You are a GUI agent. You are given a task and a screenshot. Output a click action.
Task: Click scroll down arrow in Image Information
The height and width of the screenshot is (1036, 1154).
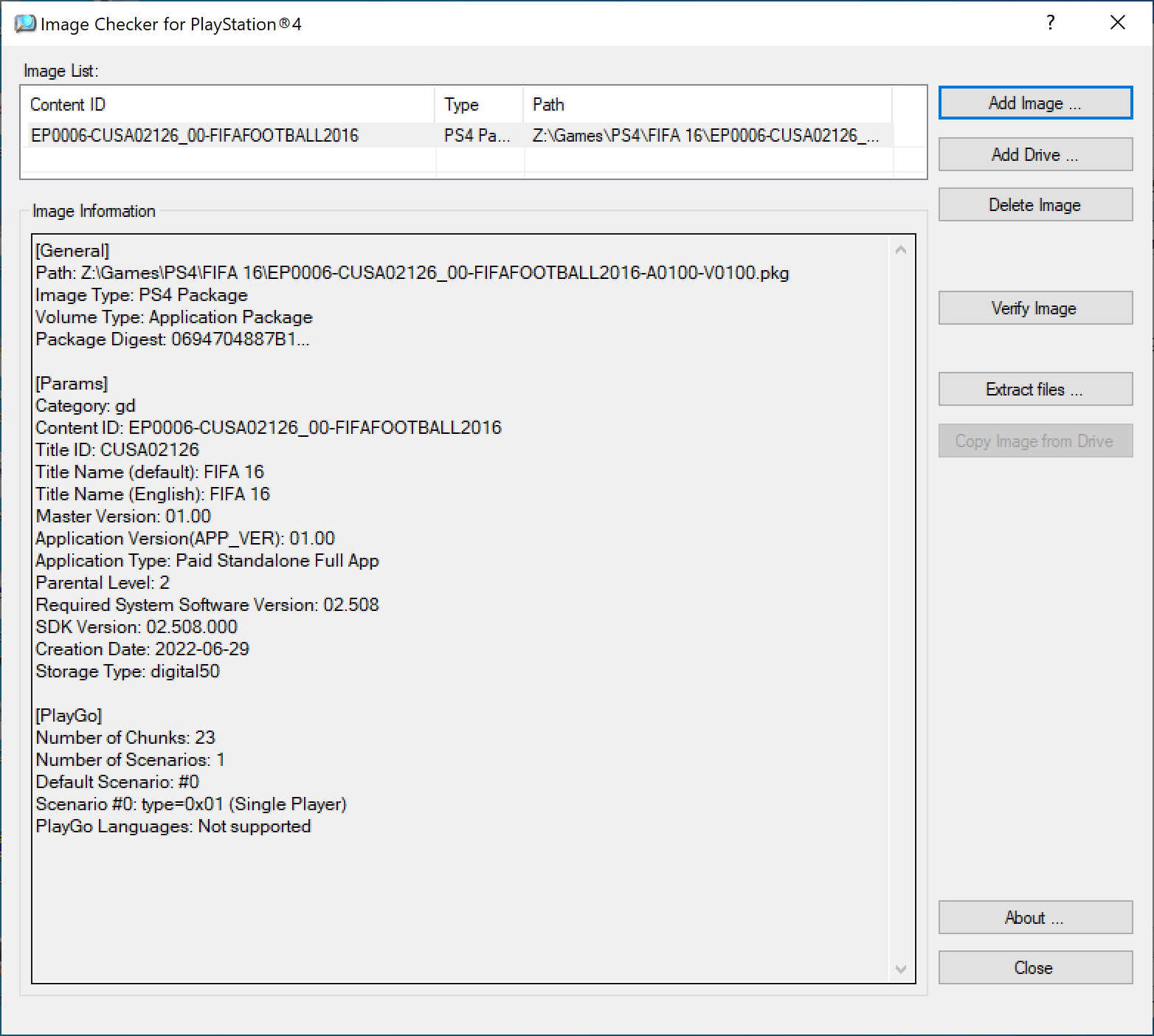coord(901,969)
